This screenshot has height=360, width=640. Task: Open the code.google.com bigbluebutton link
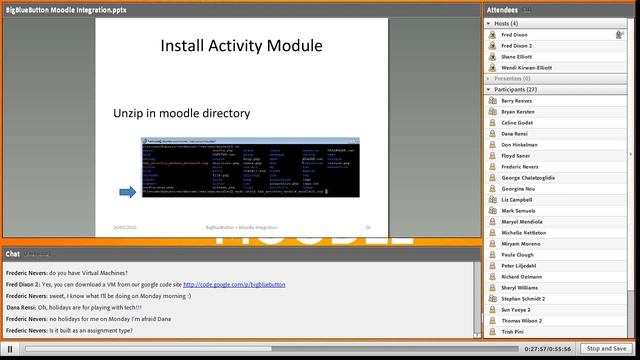(x=234, y=284)
